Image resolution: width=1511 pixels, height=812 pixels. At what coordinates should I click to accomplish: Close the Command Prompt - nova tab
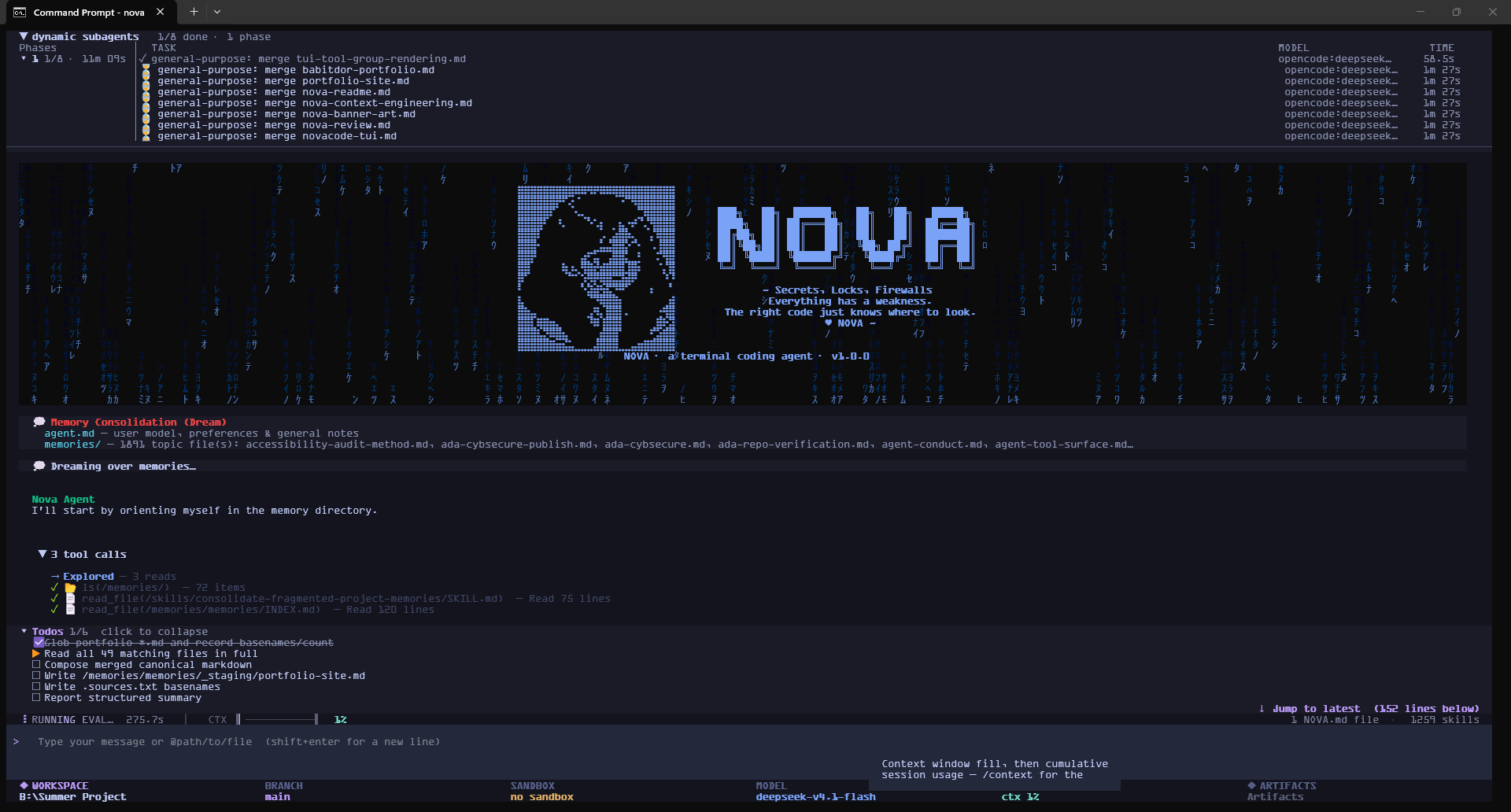tap(160, 12)
